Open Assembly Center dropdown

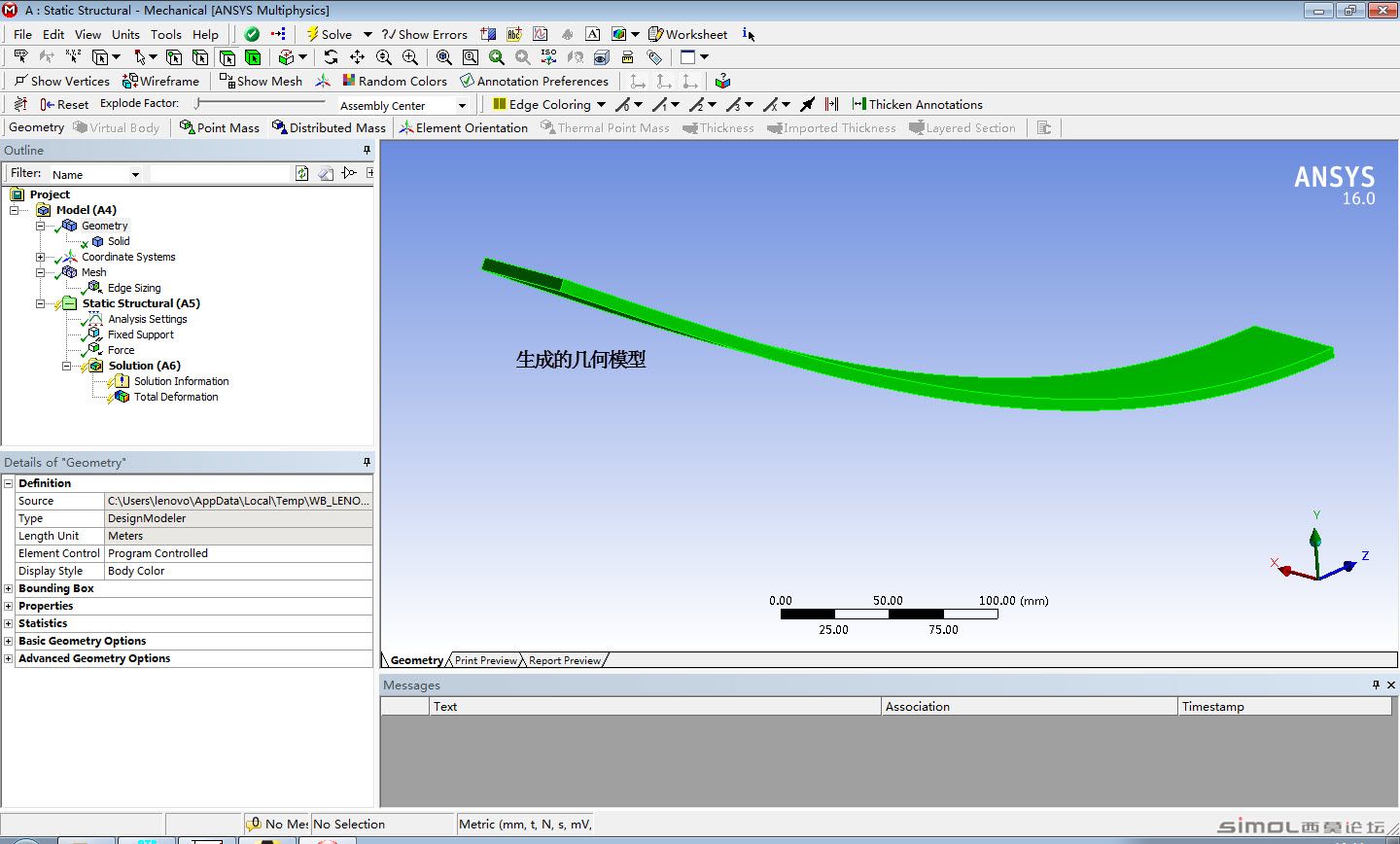point(462,105)
